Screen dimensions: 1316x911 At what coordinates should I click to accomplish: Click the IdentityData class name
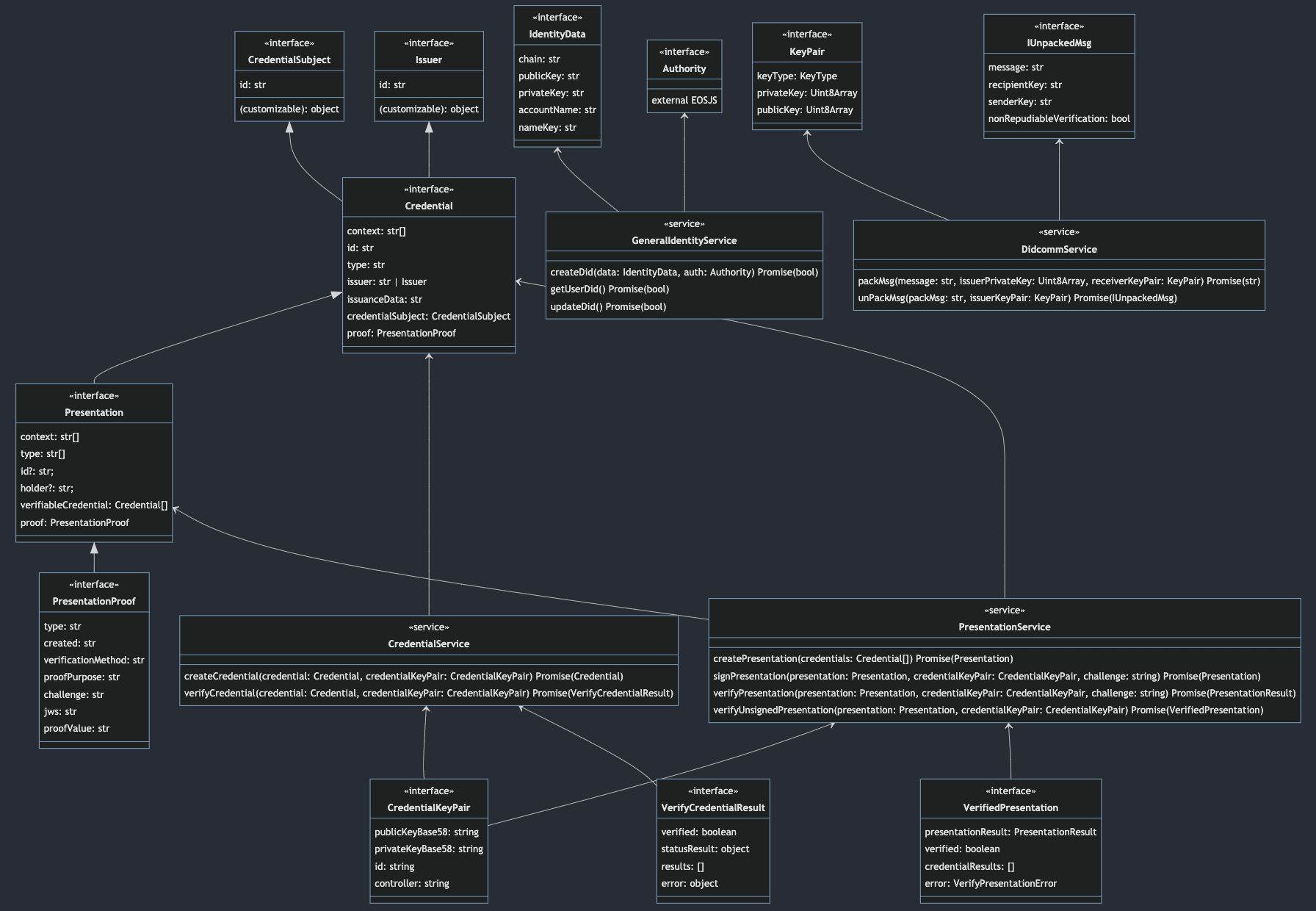(x=557, y=35)
